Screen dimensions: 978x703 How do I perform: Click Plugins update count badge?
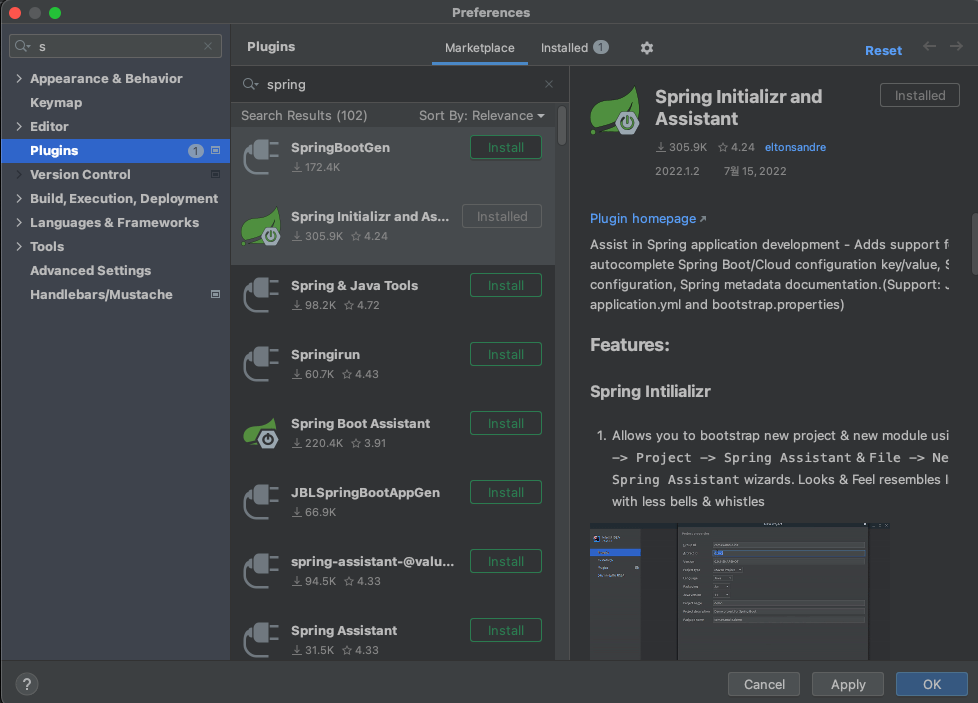coord(195,151)
